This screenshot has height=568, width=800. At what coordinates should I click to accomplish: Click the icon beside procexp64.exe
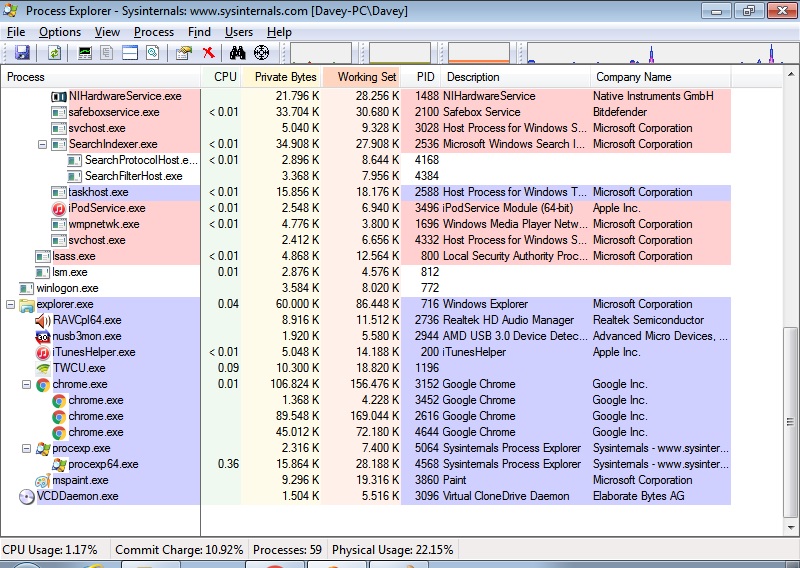pyautogui.click(x=59, y=464)
